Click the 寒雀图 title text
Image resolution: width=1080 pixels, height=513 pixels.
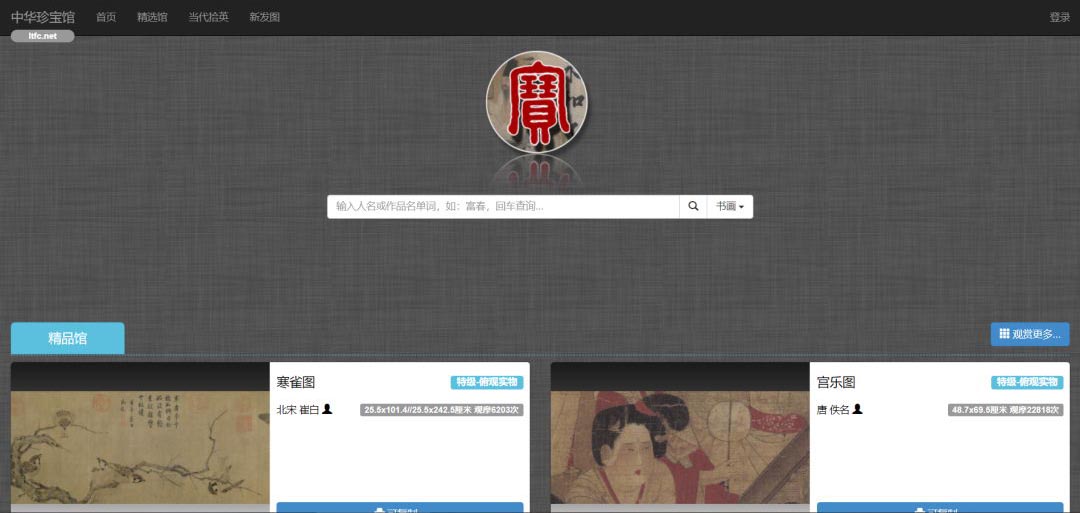295,382
